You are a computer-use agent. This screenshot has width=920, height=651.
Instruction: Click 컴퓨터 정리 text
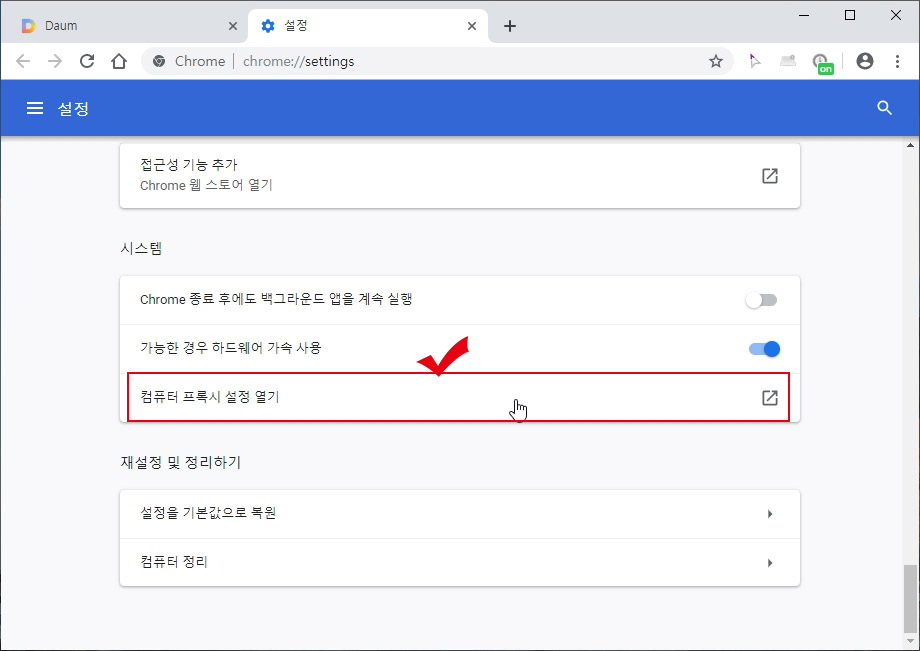pos(174,562)
